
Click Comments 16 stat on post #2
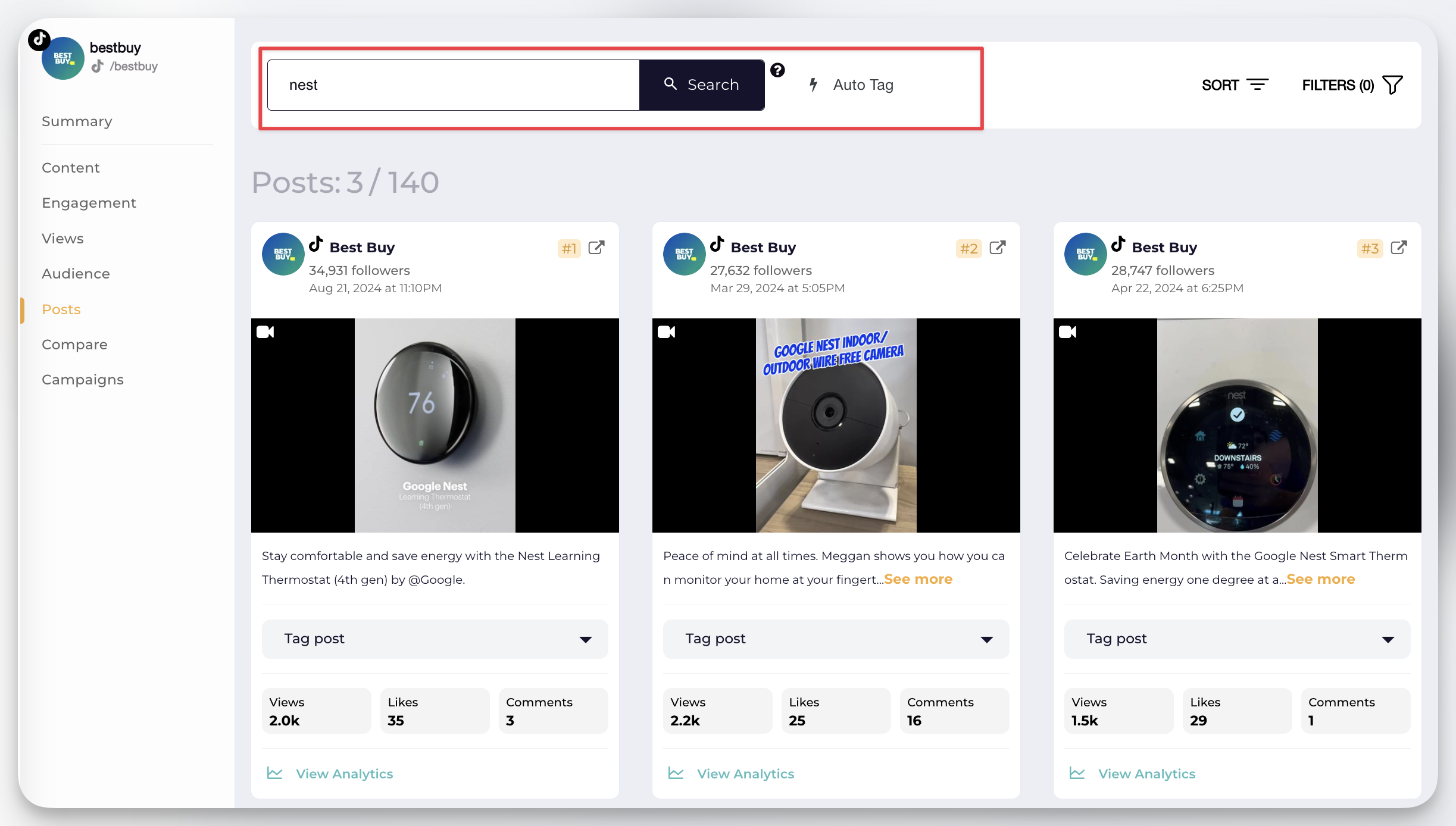pyautogui.click(x=955, y=711)
